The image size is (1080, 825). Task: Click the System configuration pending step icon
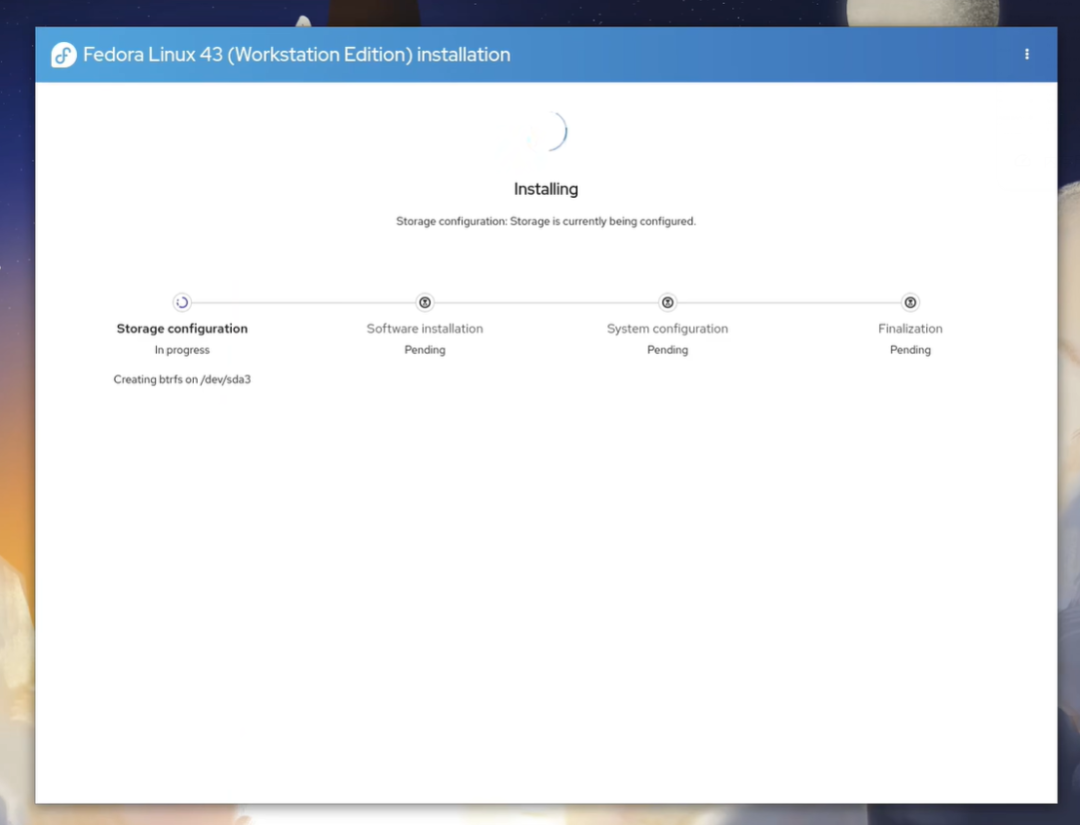tap(667, 302)
